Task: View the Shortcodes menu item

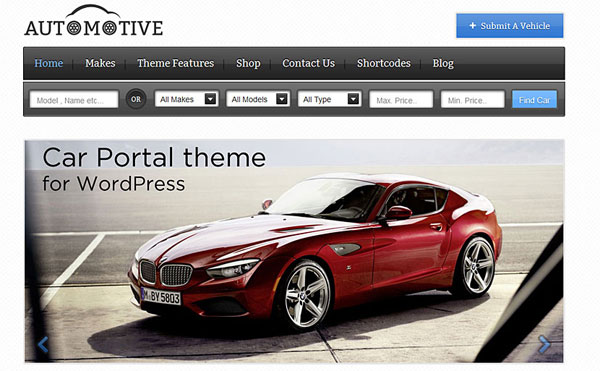Action: [384, 63]
